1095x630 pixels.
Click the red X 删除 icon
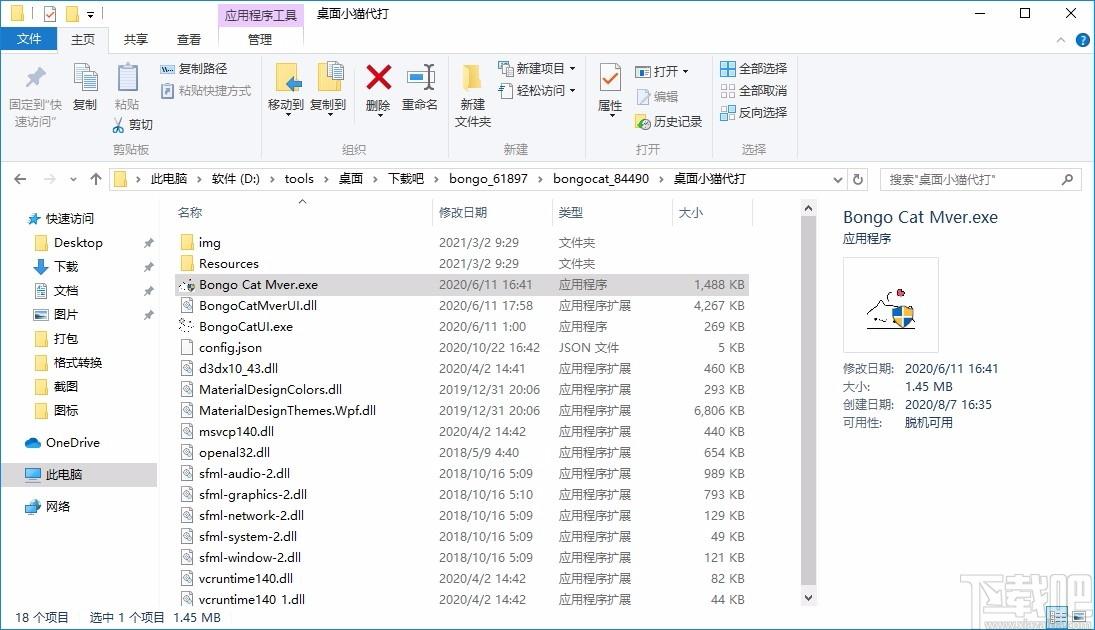coord(379,77)
